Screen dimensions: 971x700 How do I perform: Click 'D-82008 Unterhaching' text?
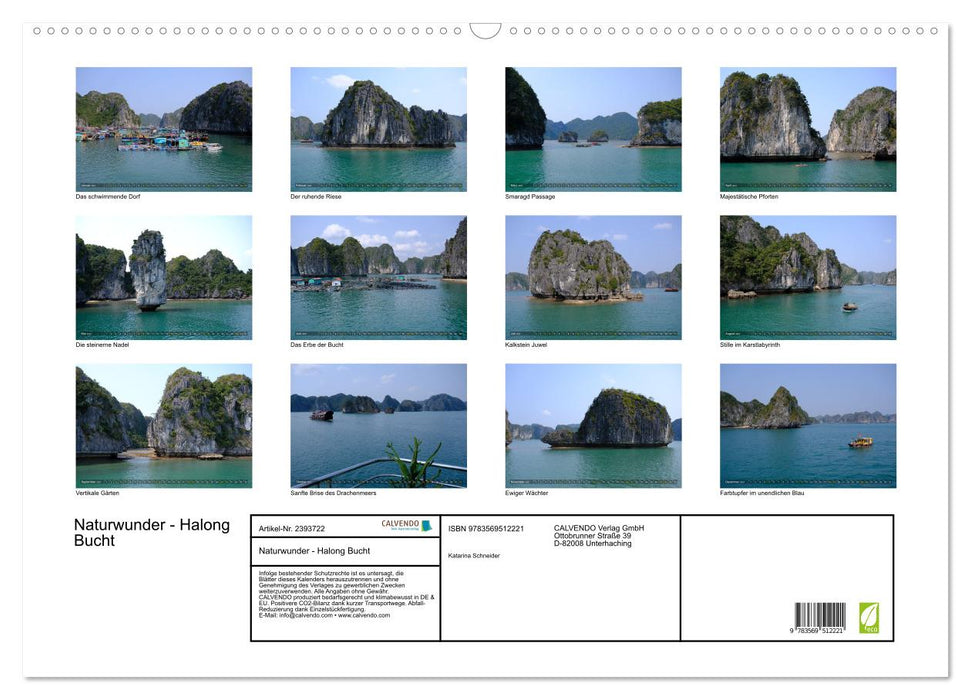pos(593,543)
